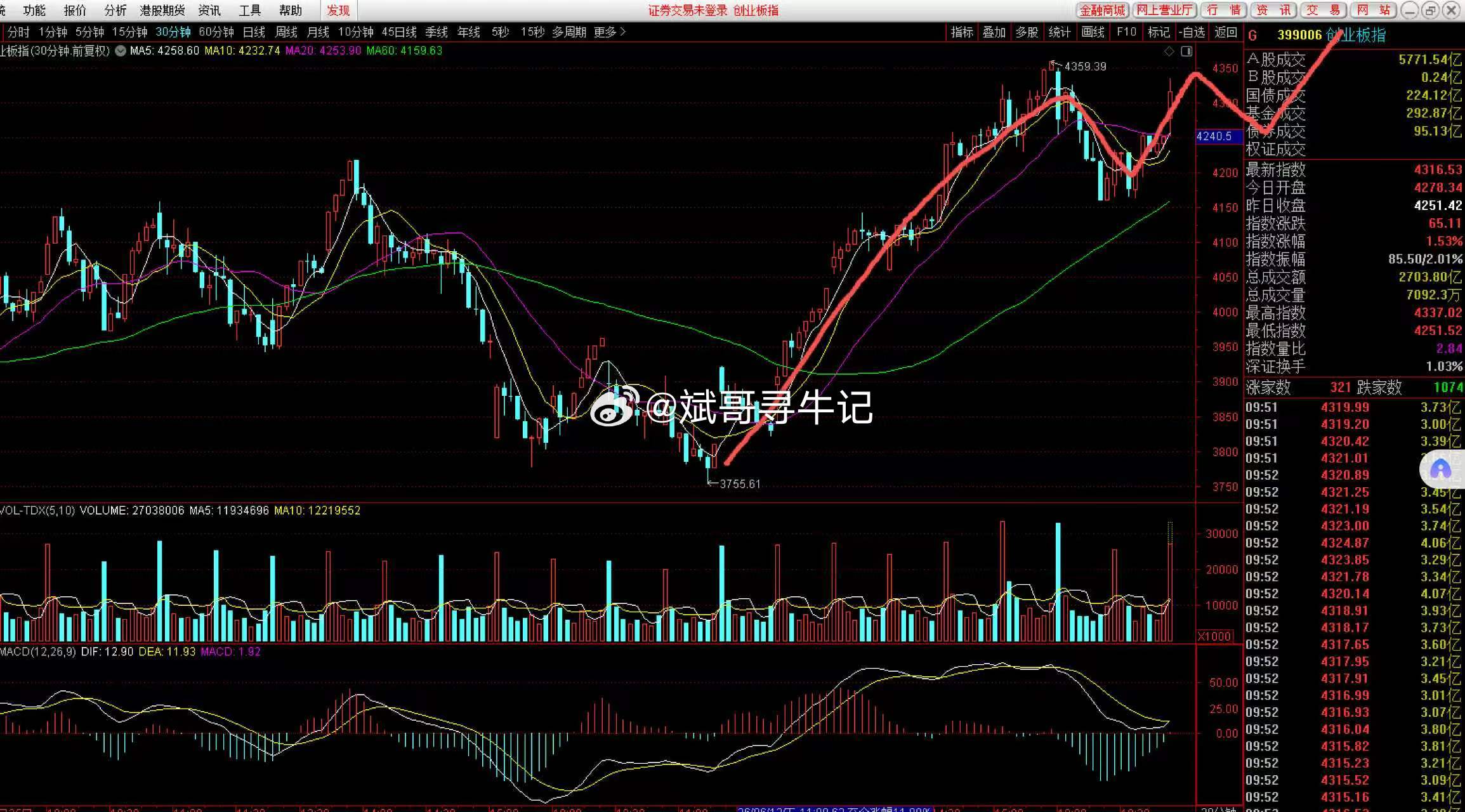This screenshot has height=812, width=1465.
Task: Select the 分时 chart period
Action: tap(19, 32)
